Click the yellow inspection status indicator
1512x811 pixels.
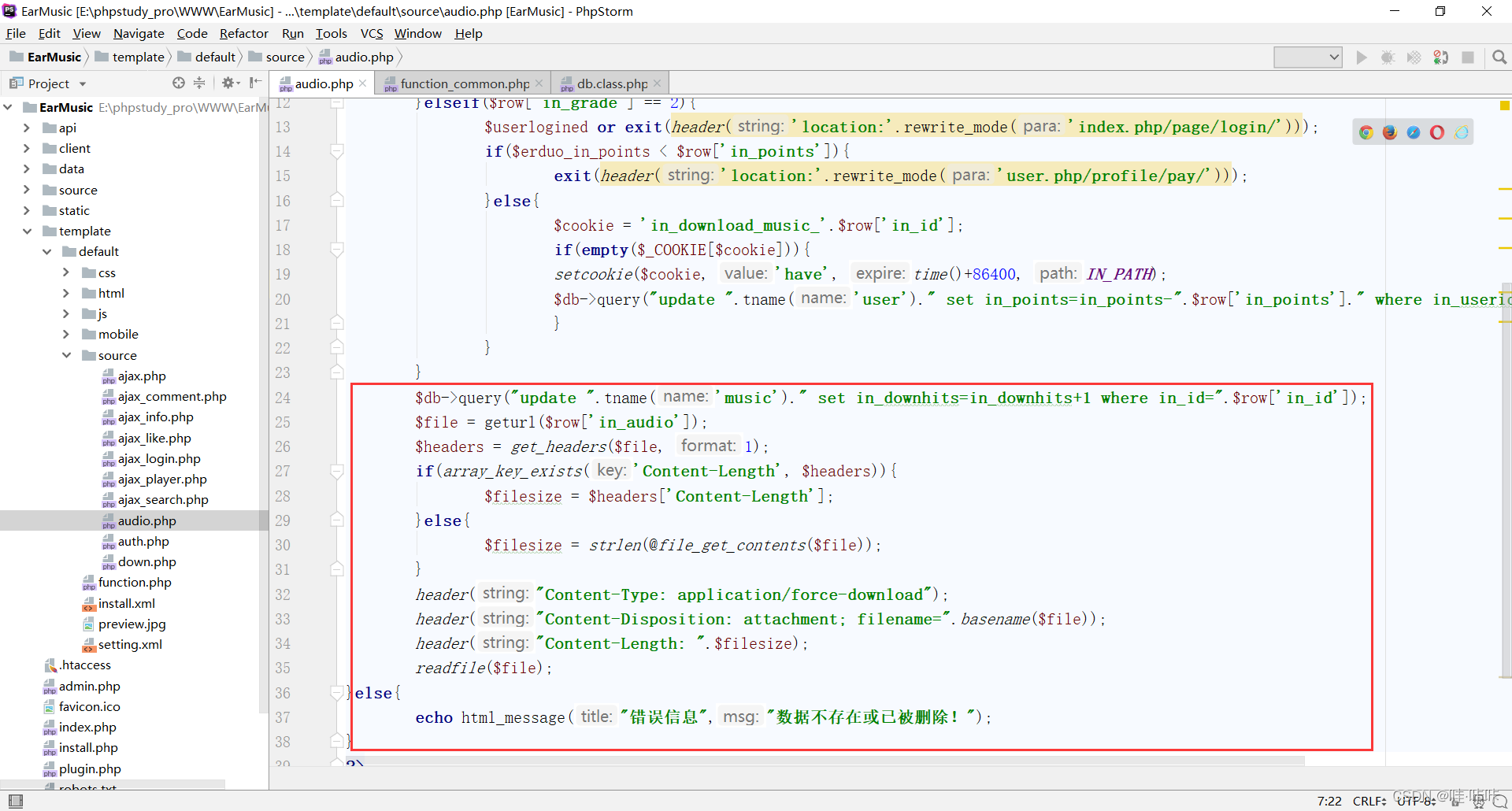(x=1504, y=105)
